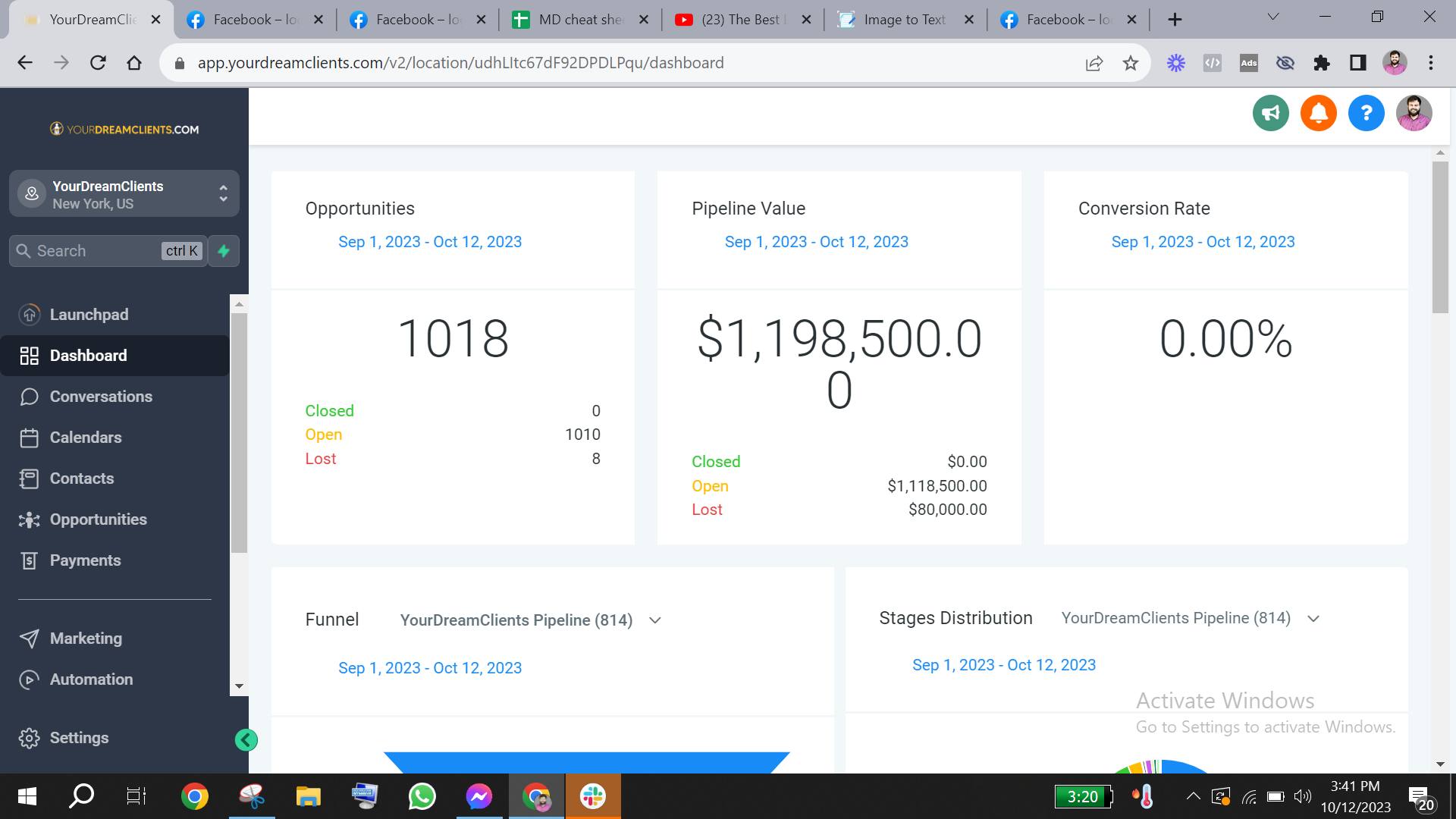
Task: Change Pipeline Value card date range
Action: pyautogui.click(x=816, y=242)
